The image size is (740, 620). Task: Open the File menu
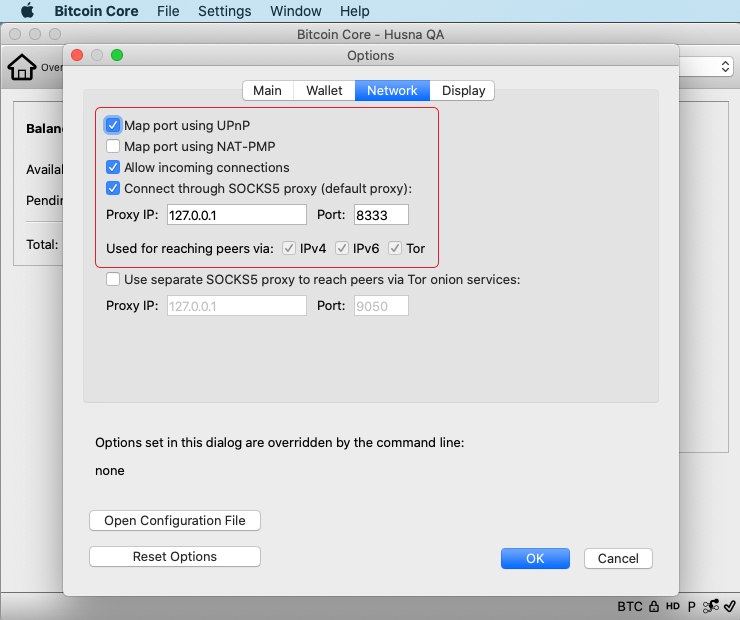(168, 11)
